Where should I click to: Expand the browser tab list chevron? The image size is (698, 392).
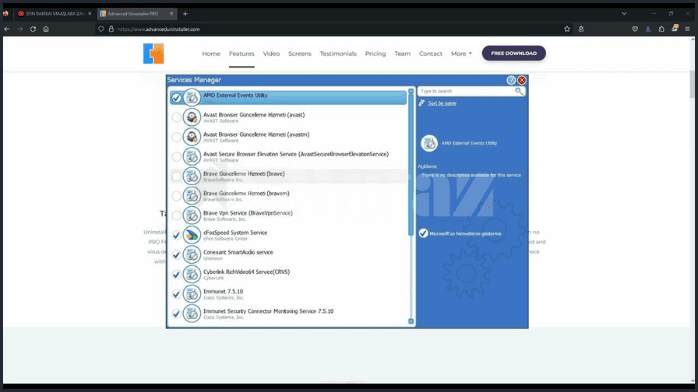click(624, 14)
